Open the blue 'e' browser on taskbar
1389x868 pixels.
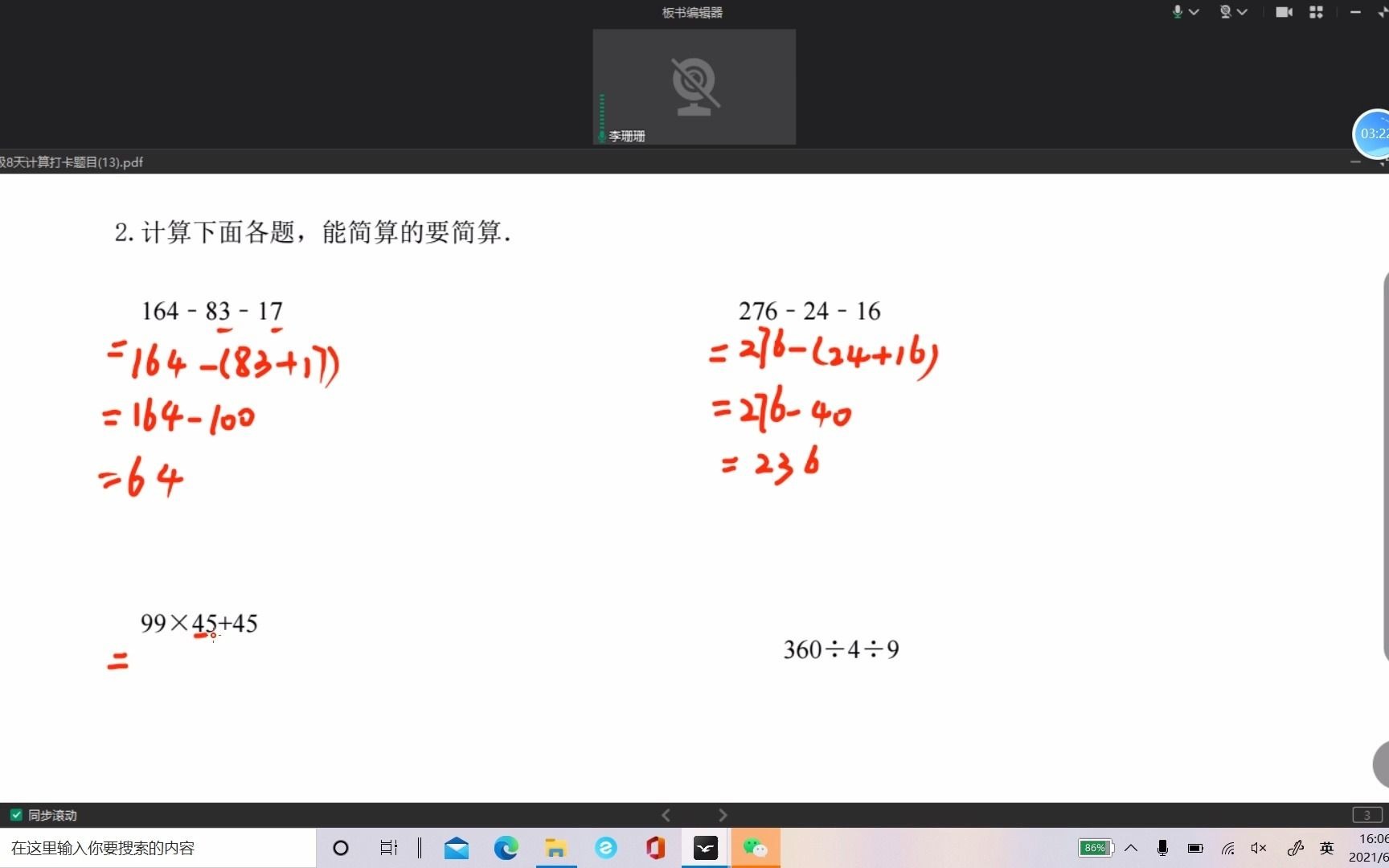tap(605, 848)
